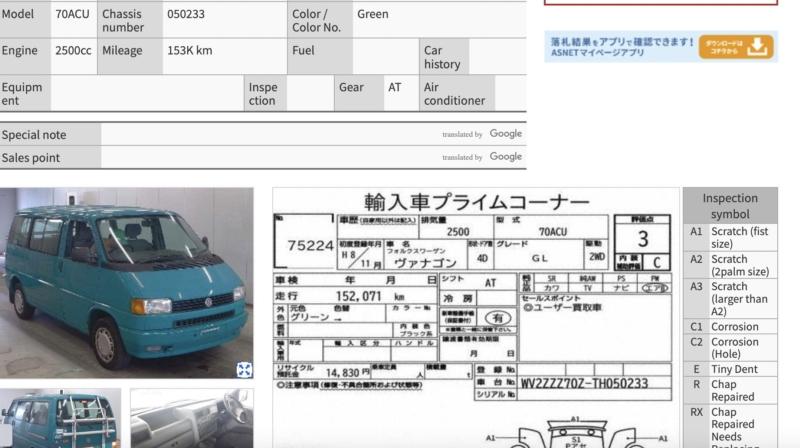Click the Sales point label

(x=31, y=158)
